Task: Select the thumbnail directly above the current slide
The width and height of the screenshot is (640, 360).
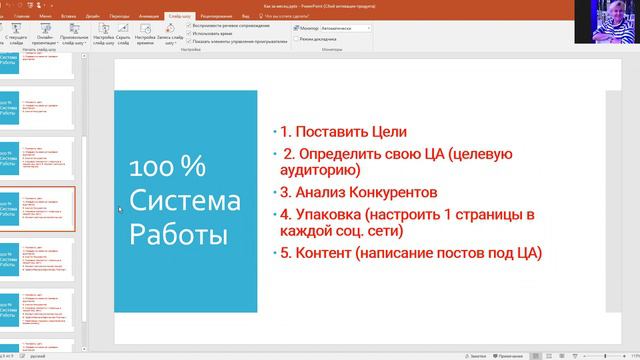Action: pyautogui.click(x=37, y=158)
